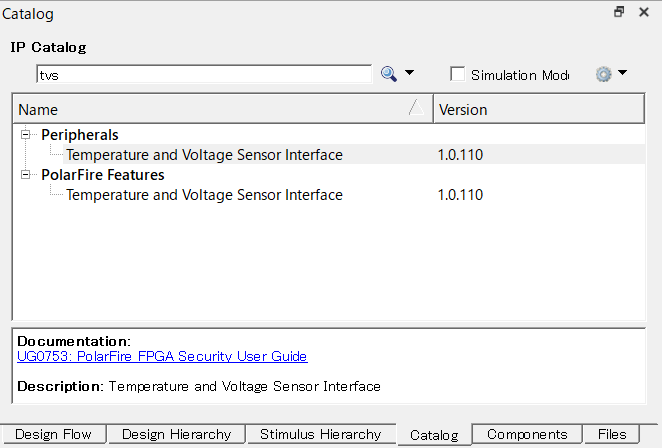Click the catalog settings gear icon
The height and width of the screenshot is (448, 662).
pos(603,74)
